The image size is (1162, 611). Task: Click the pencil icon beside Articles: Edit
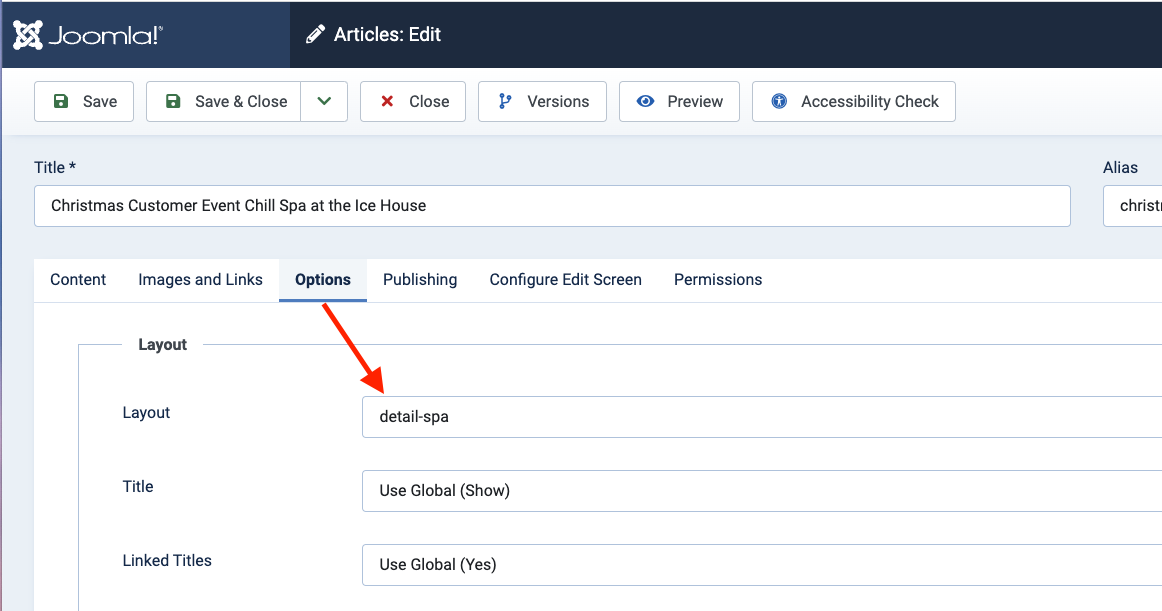click(x=315, y=35)
